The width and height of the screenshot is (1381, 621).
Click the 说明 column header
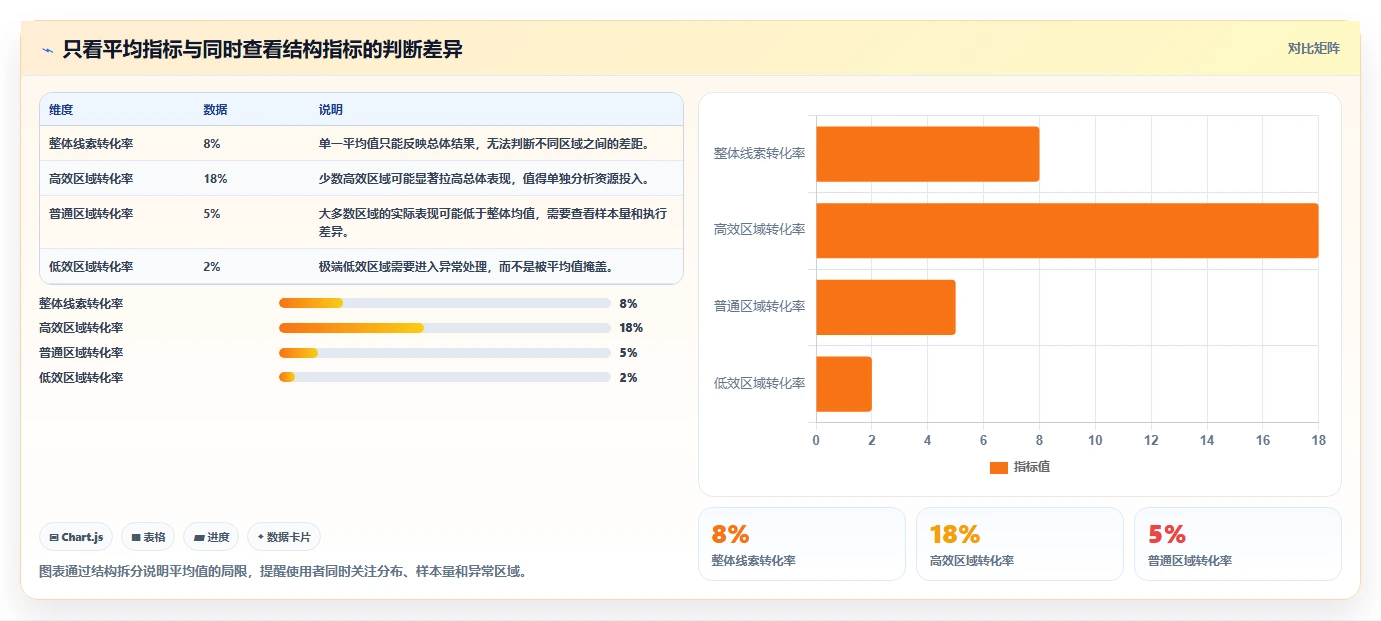click(x=331, y=110)
